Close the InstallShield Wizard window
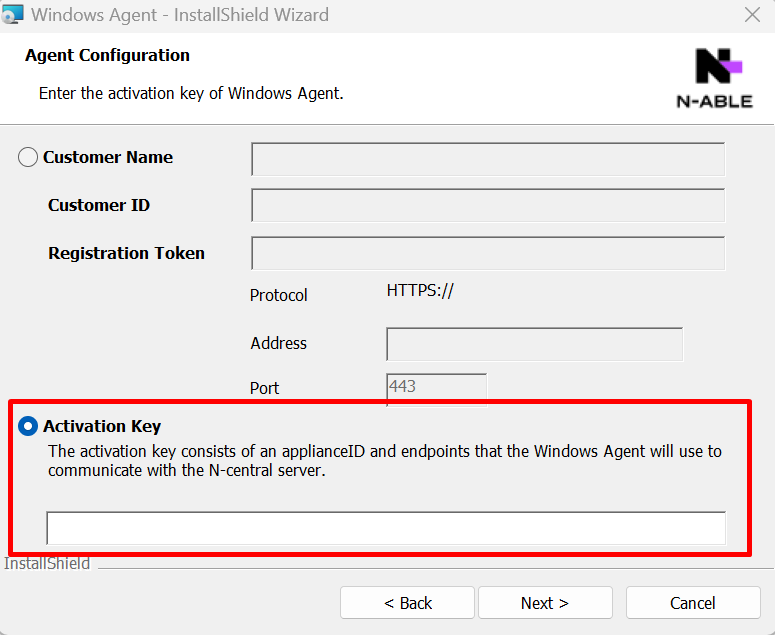The image size is (775, 635). (x=752, y=15)
